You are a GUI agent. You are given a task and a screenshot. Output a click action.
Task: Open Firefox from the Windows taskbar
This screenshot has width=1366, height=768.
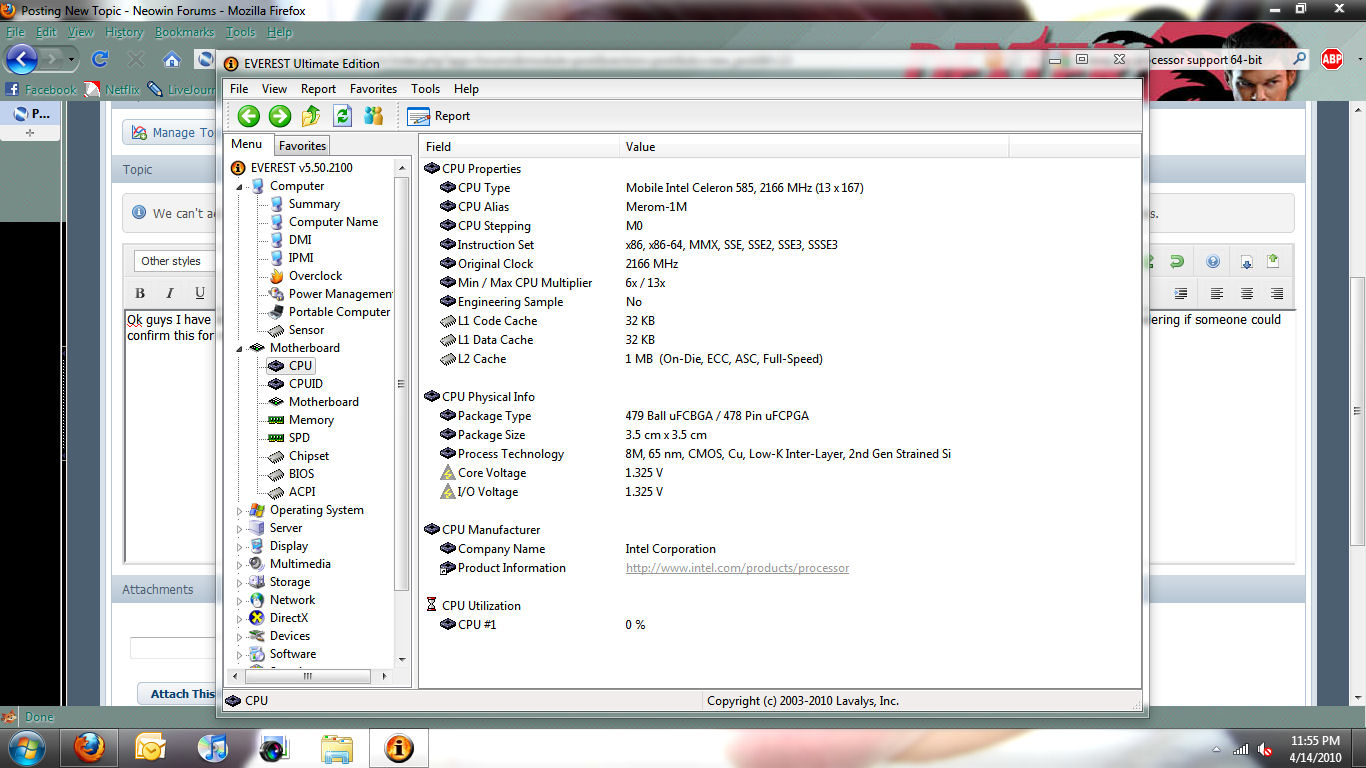(90, 747)
